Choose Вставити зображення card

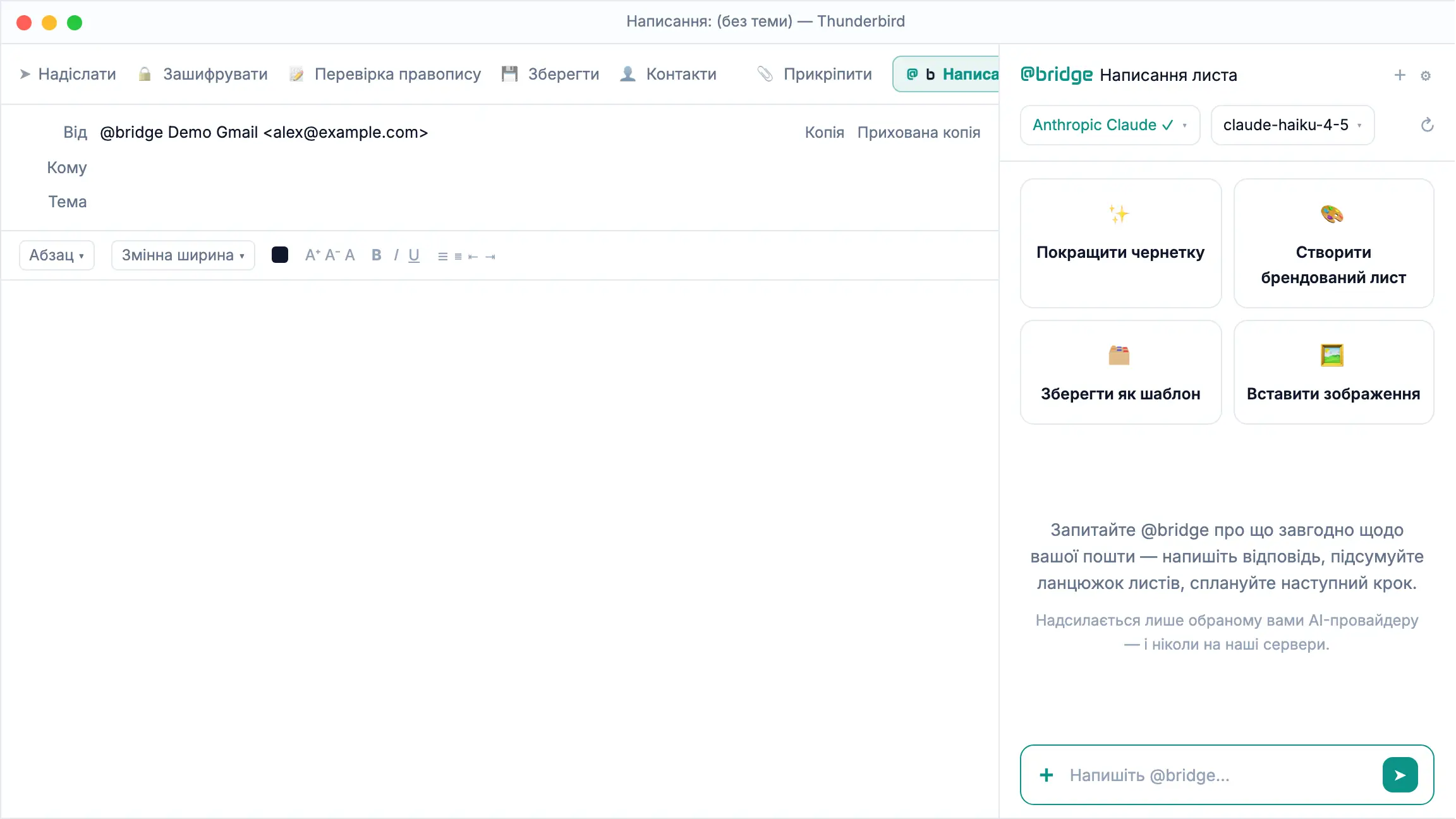click(1333, 372)
